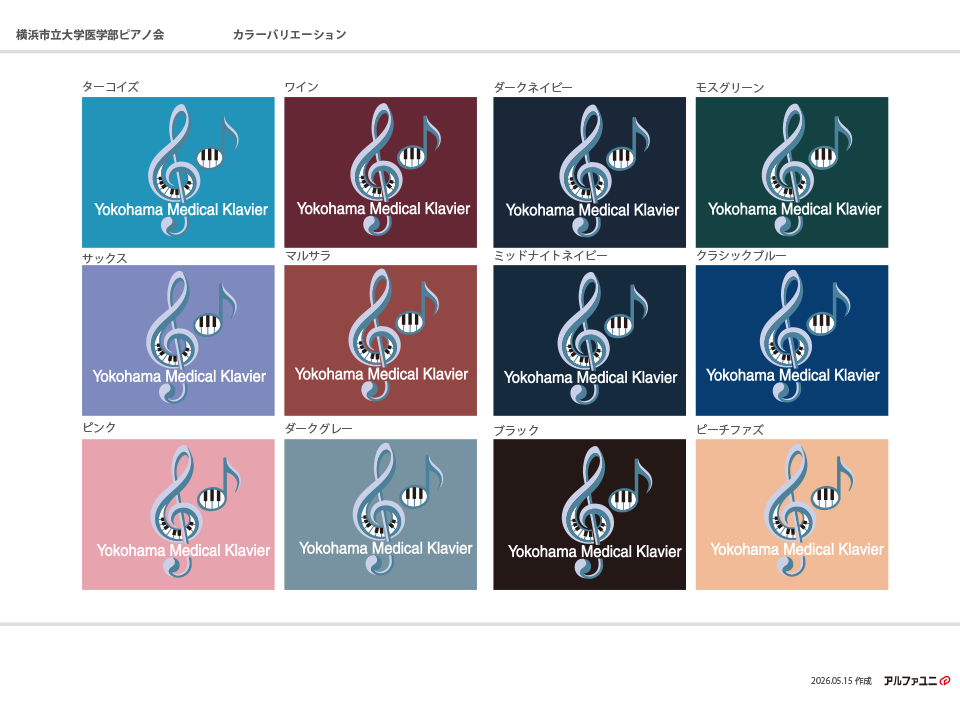Select the マルサラ marsala logo tile
The width and height of the screenshot is (960, 720).
(380, 340)
